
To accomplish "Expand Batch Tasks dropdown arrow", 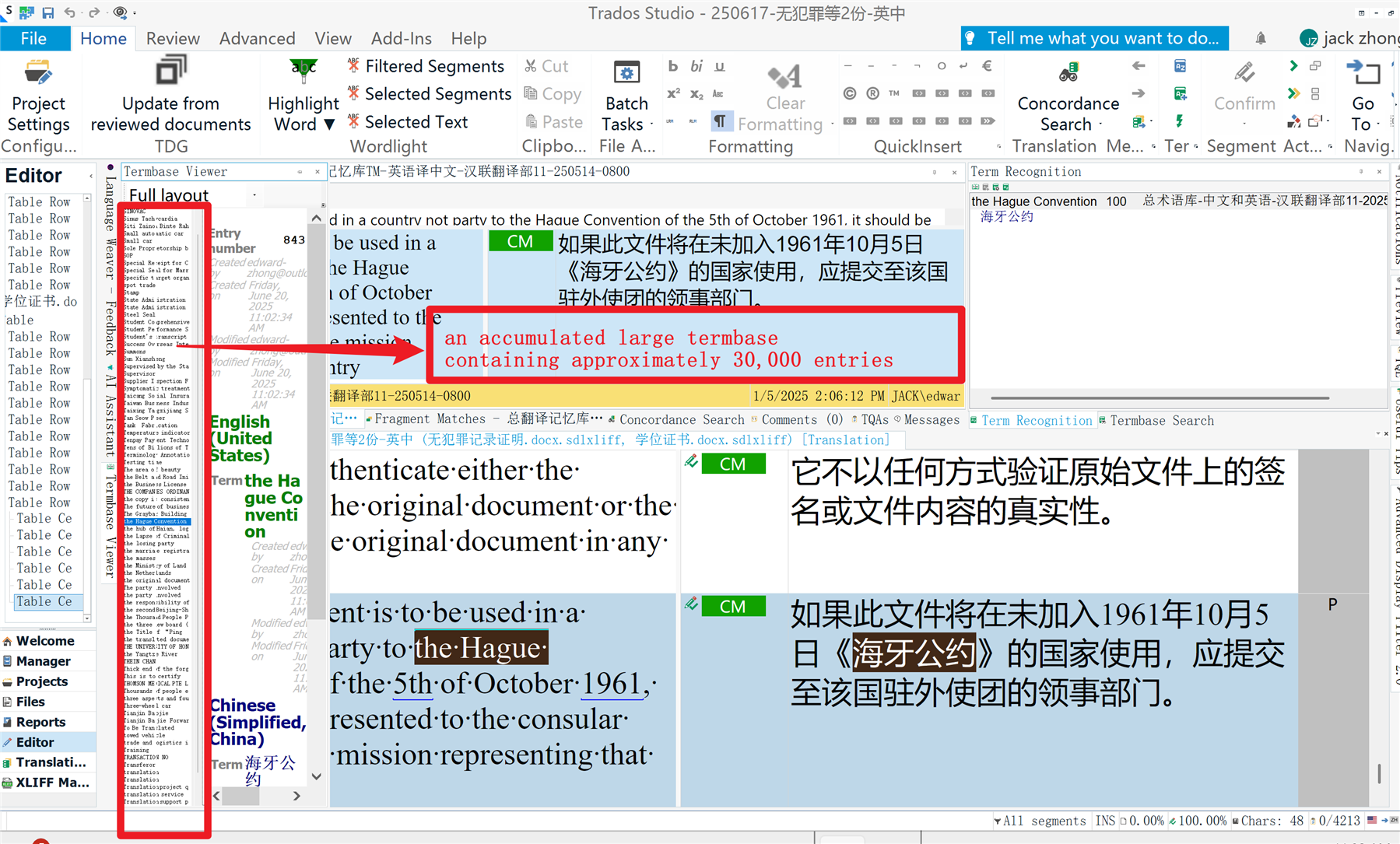I will click(651, 124).
